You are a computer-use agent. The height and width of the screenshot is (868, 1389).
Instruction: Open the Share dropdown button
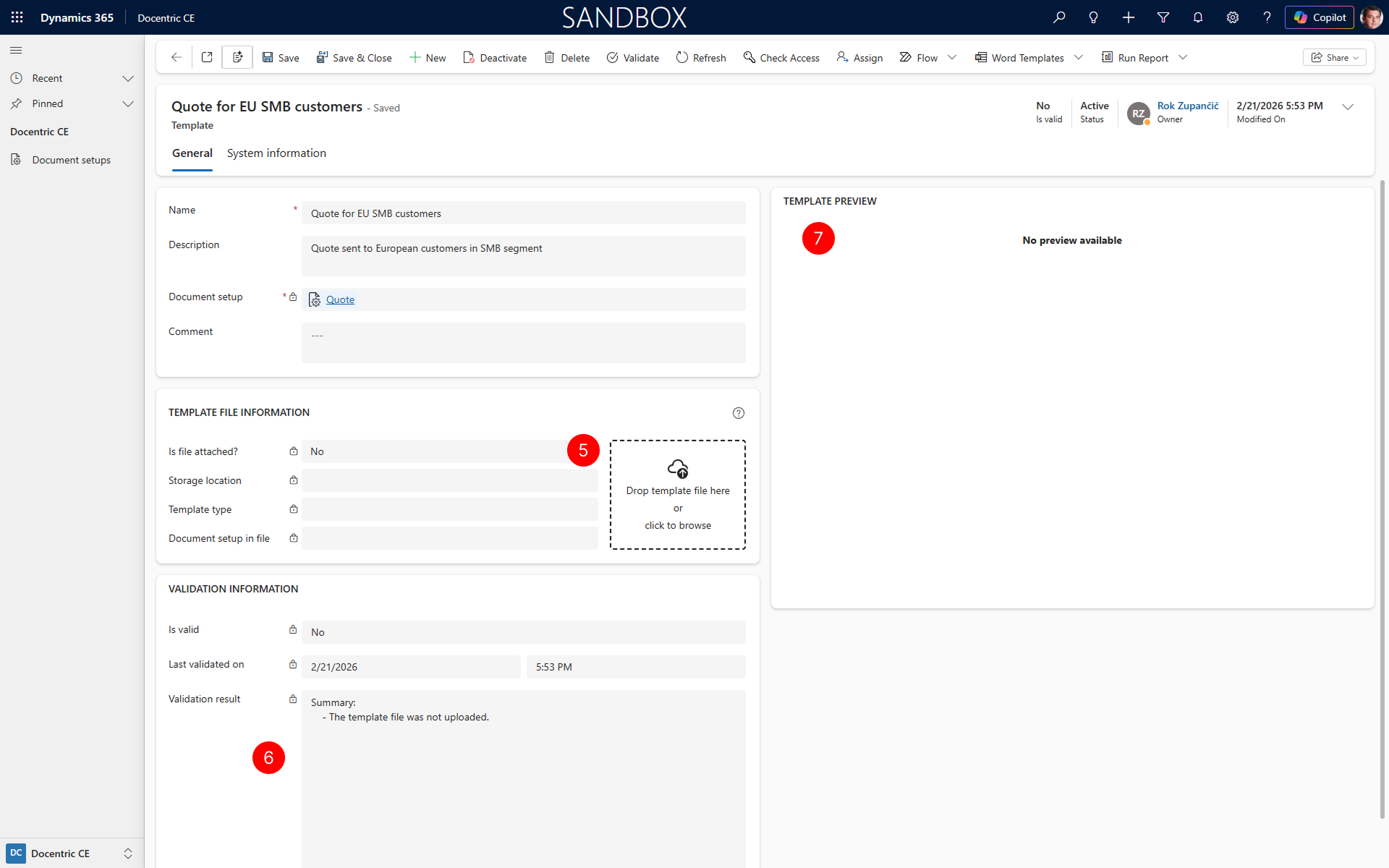[1335, 58]
